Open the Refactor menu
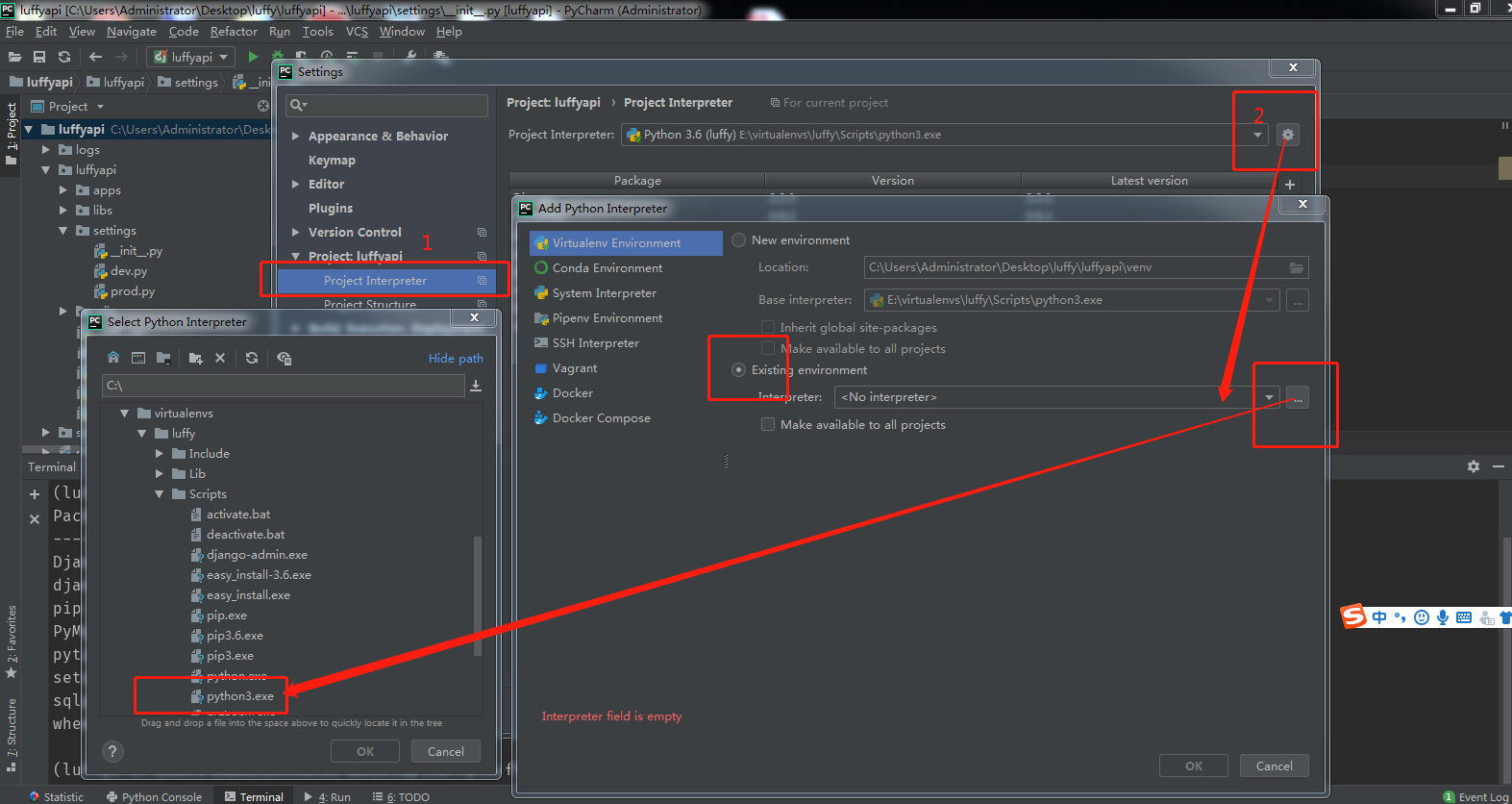The height and width of the screenshot is (804, 1512). click(234, 32)
